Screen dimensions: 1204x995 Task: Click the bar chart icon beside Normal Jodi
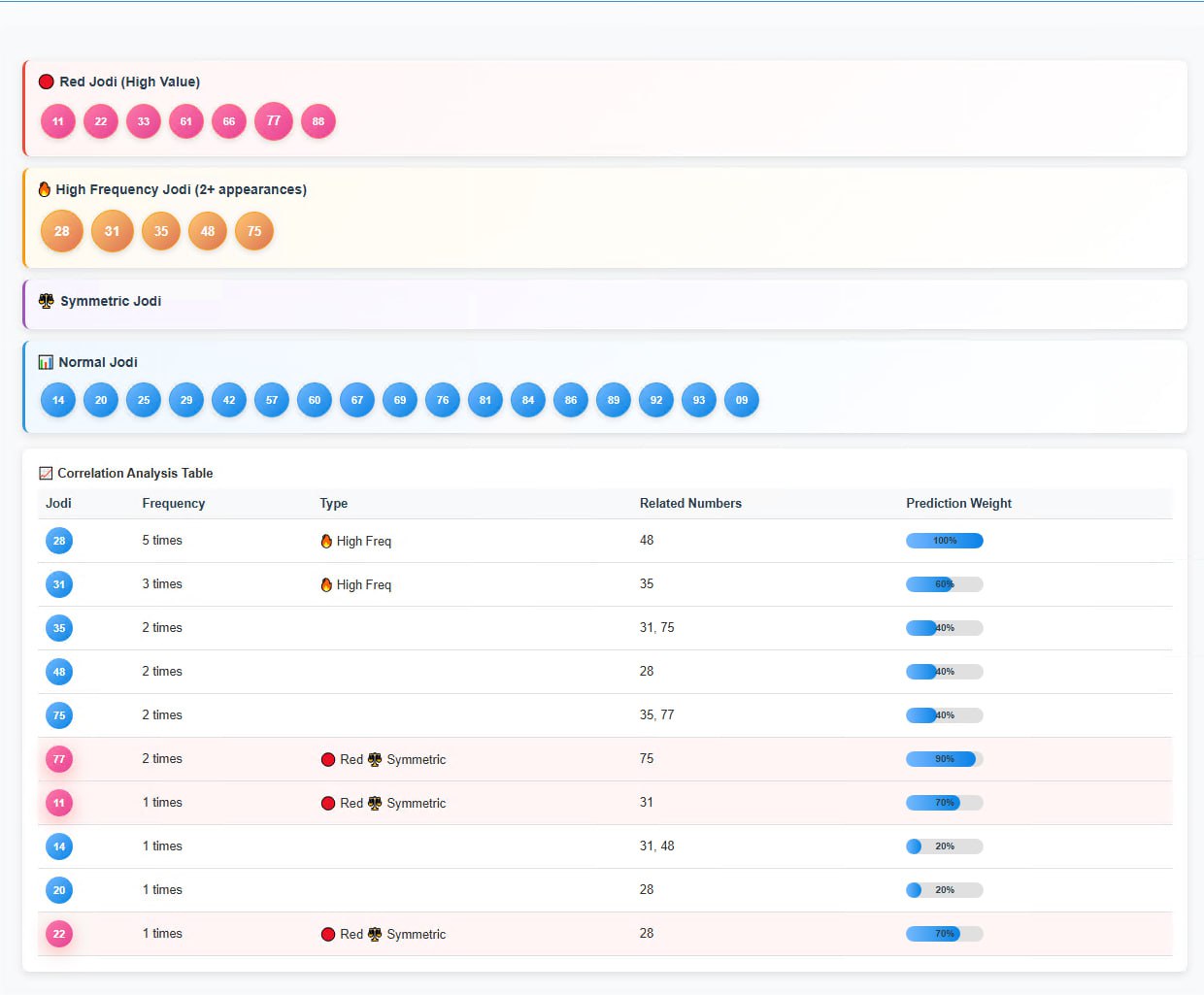[x=46, y=362]
